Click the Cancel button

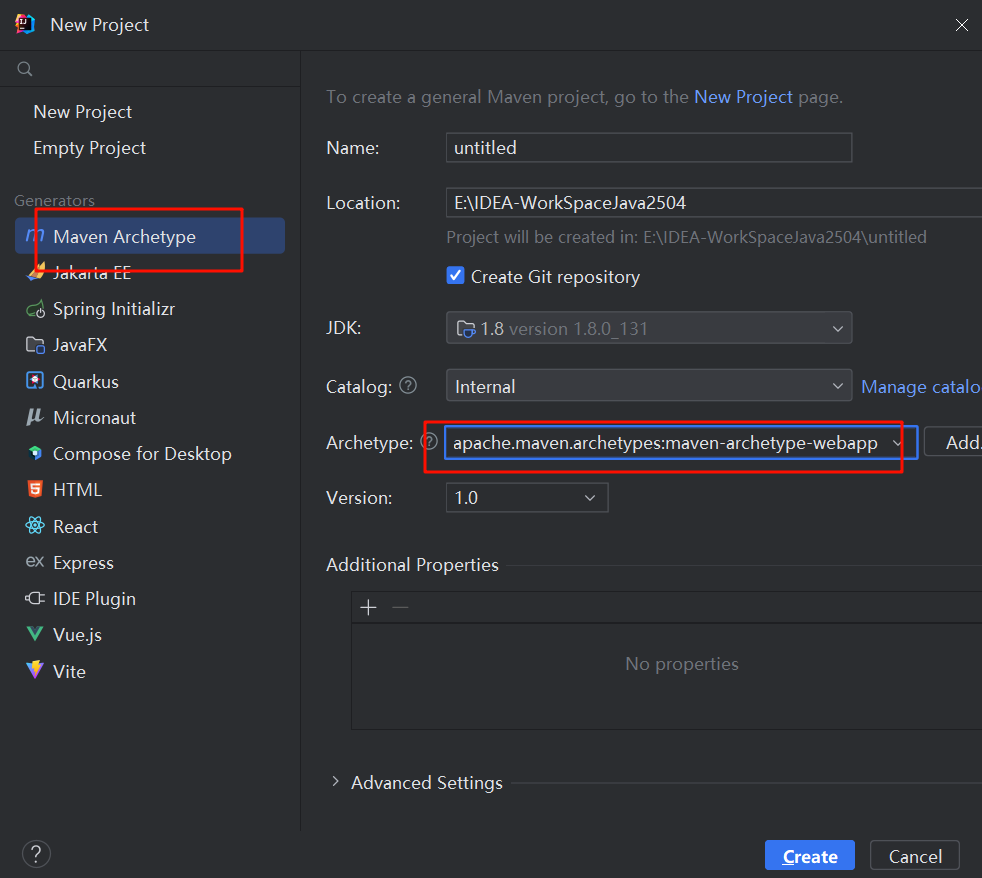(914, 855)
